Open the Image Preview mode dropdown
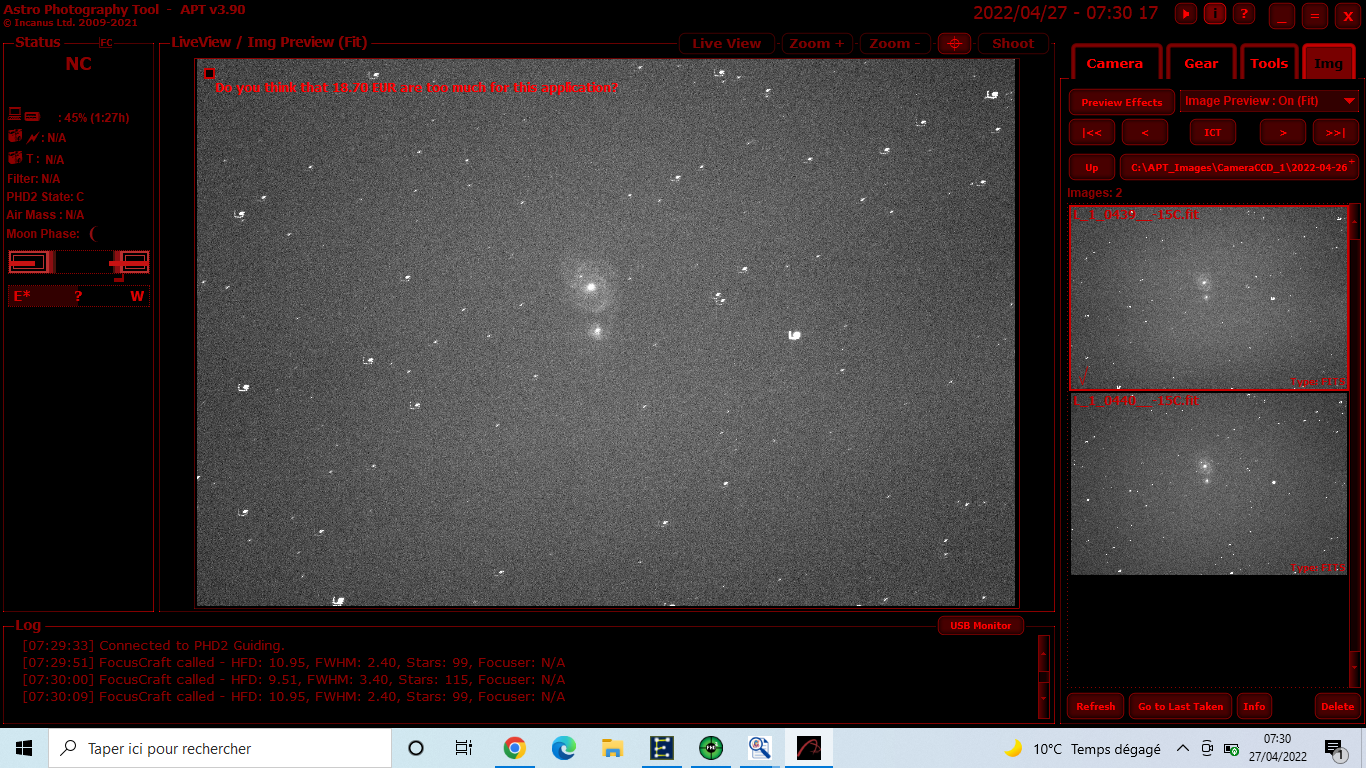Image resolution: width=1366 pixels, height=768 pixels. [x=1269, y=101]
